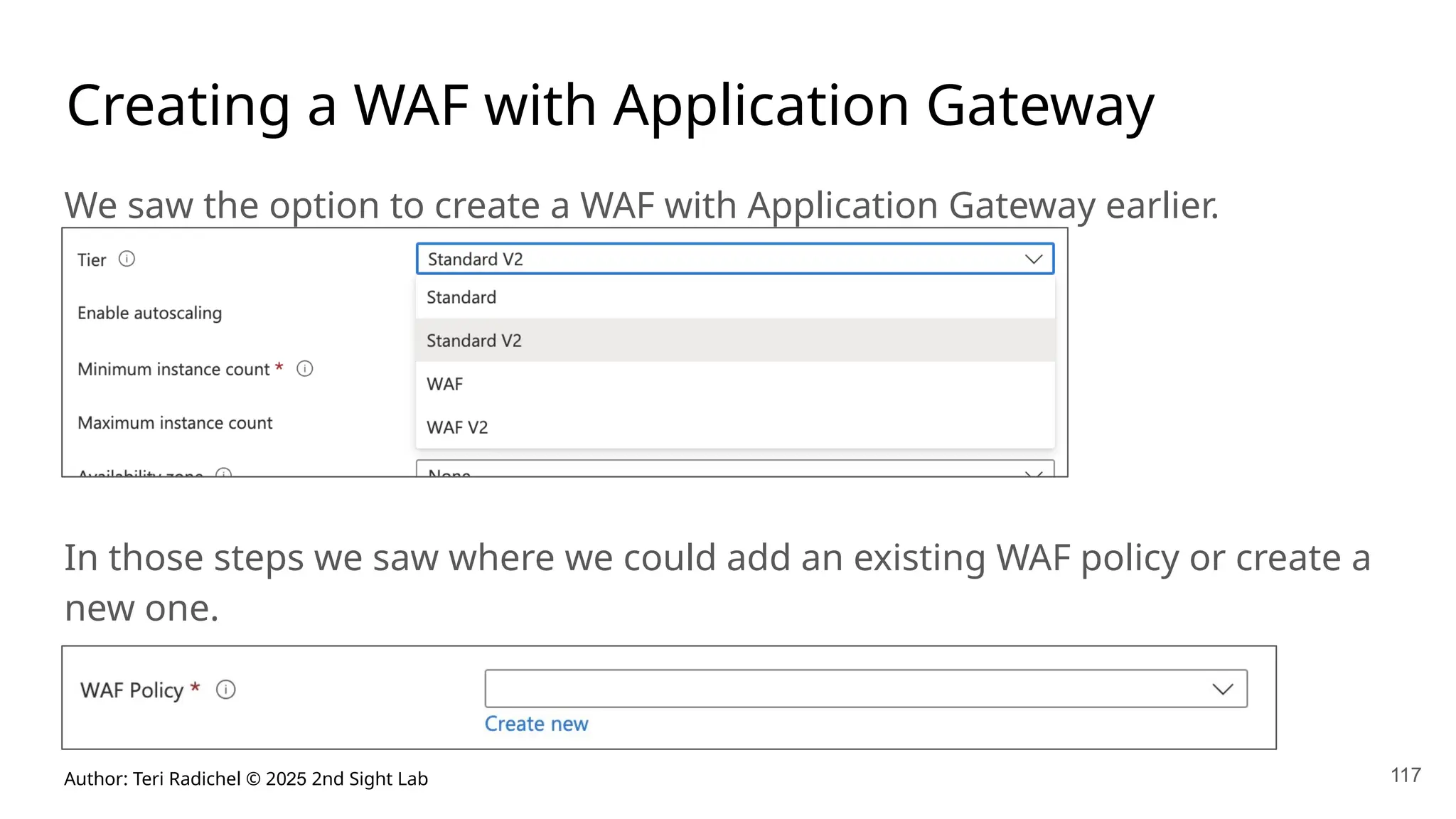
Task: Click the info icon beside Minimum instance count
Action: [x=305, y=368]
